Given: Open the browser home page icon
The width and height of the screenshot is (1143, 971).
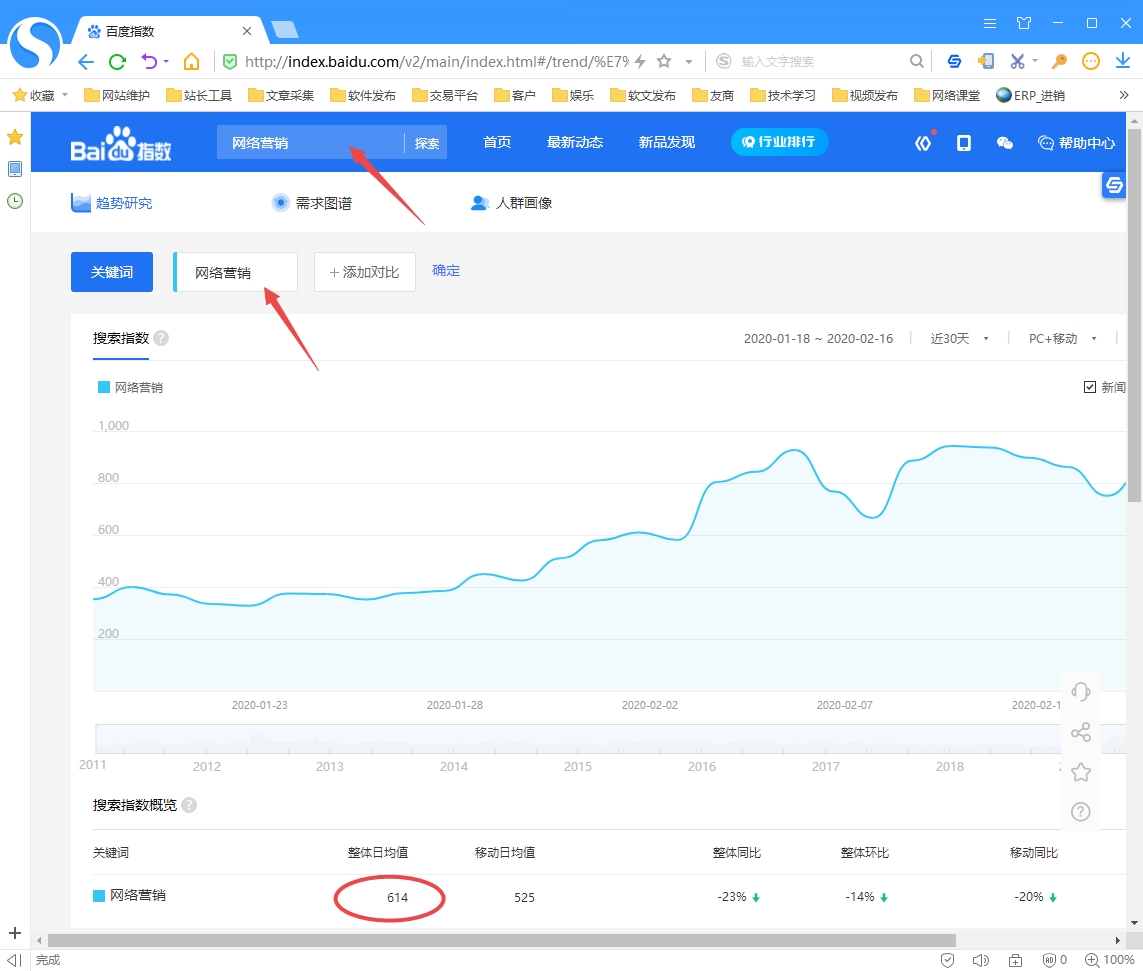Looking at the screenshot, I should pos(191,62).
